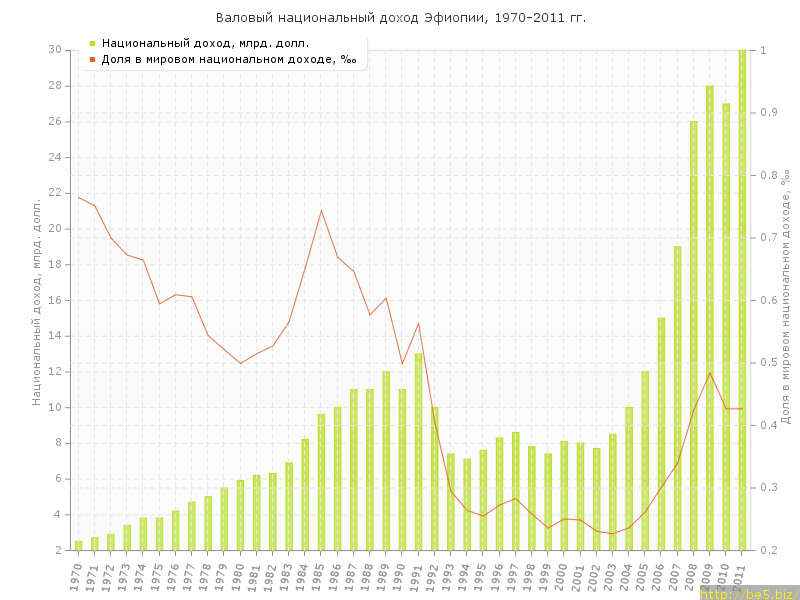Click the green bar for 1991
The height and width of the screenshot is (600, 800).
[418, 450]
